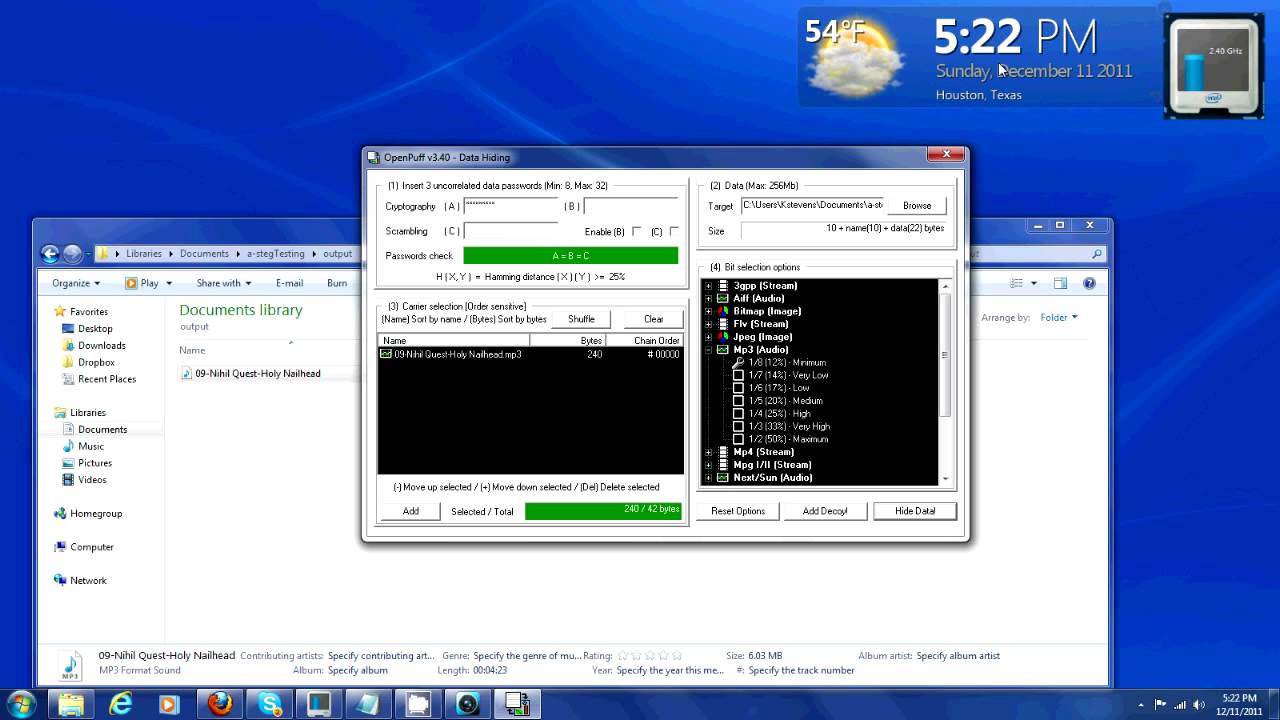Collapse the Mp3 (Audio) tree node
This screenshot has height=720, width=1280.
709,350
